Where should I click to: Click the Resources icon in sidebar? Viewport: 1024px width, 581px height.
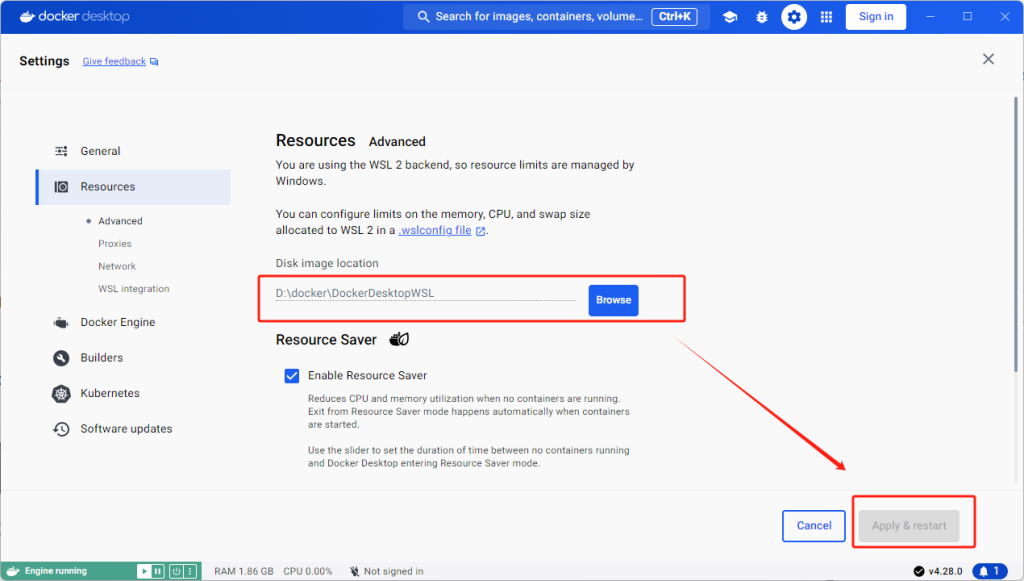pos(61,187)
